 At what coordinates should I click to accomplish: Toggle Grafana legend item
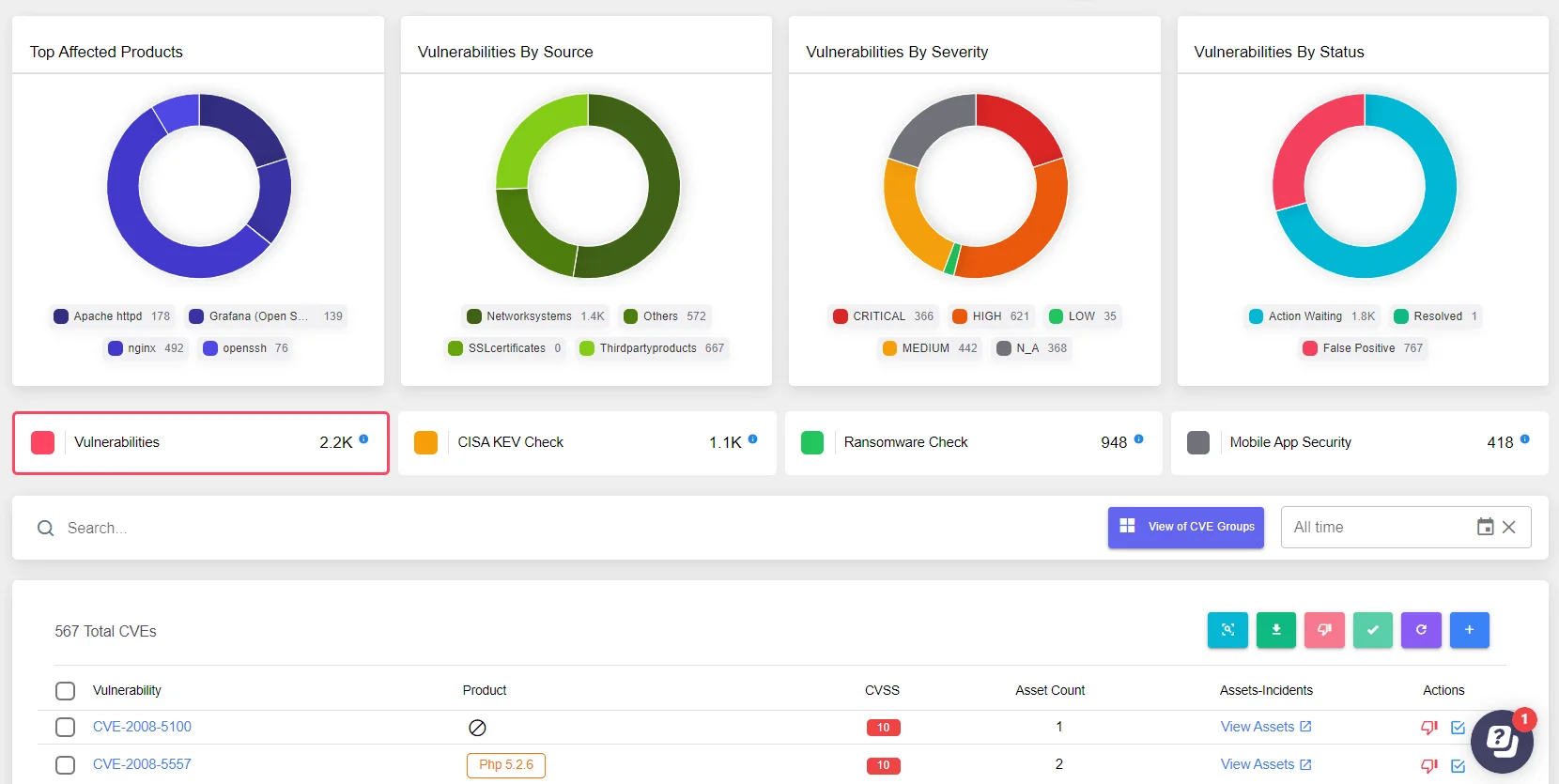tap(266, 316)
